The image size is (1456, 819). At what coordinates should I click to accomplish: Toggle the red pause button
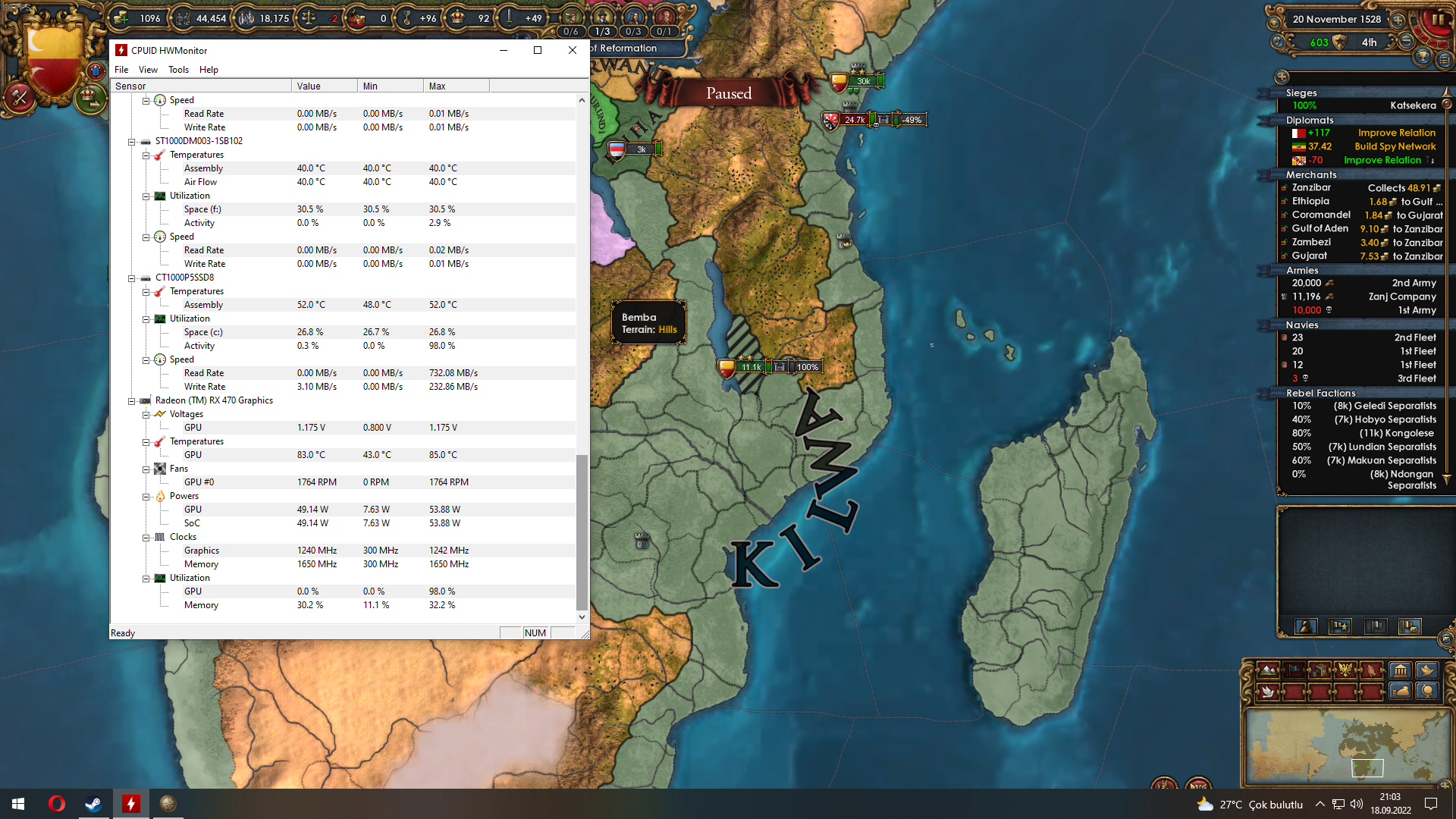[x=1437, y=20]
